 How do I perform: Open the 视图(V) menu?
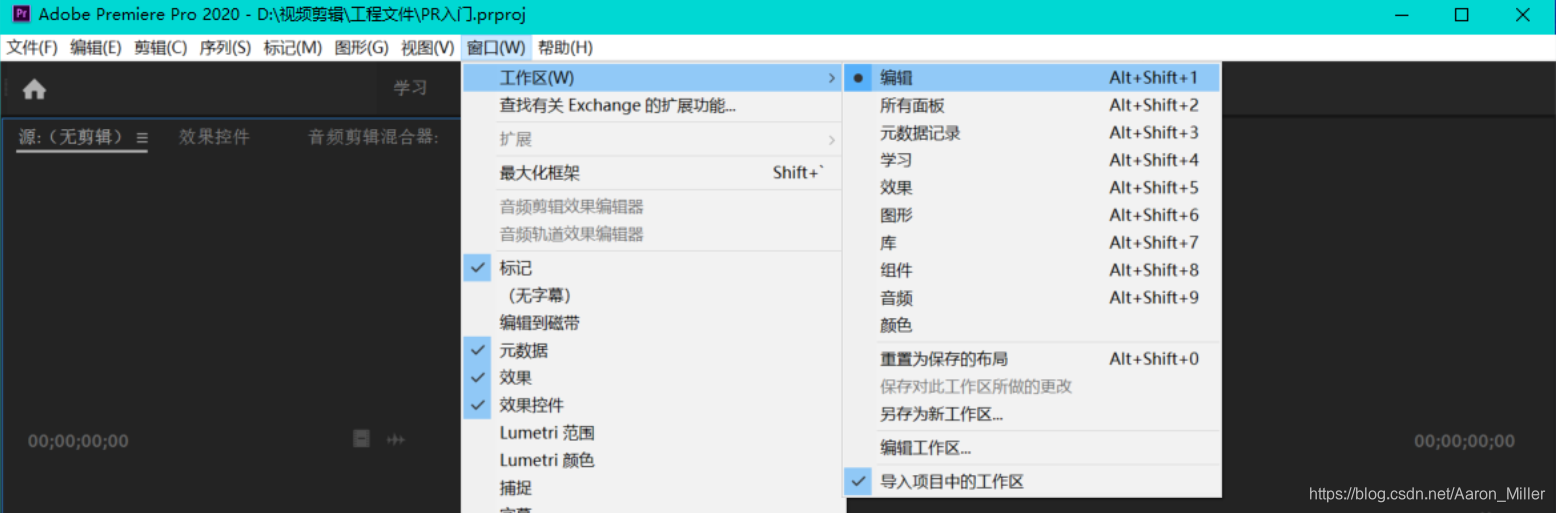click(x=428, y=48)
